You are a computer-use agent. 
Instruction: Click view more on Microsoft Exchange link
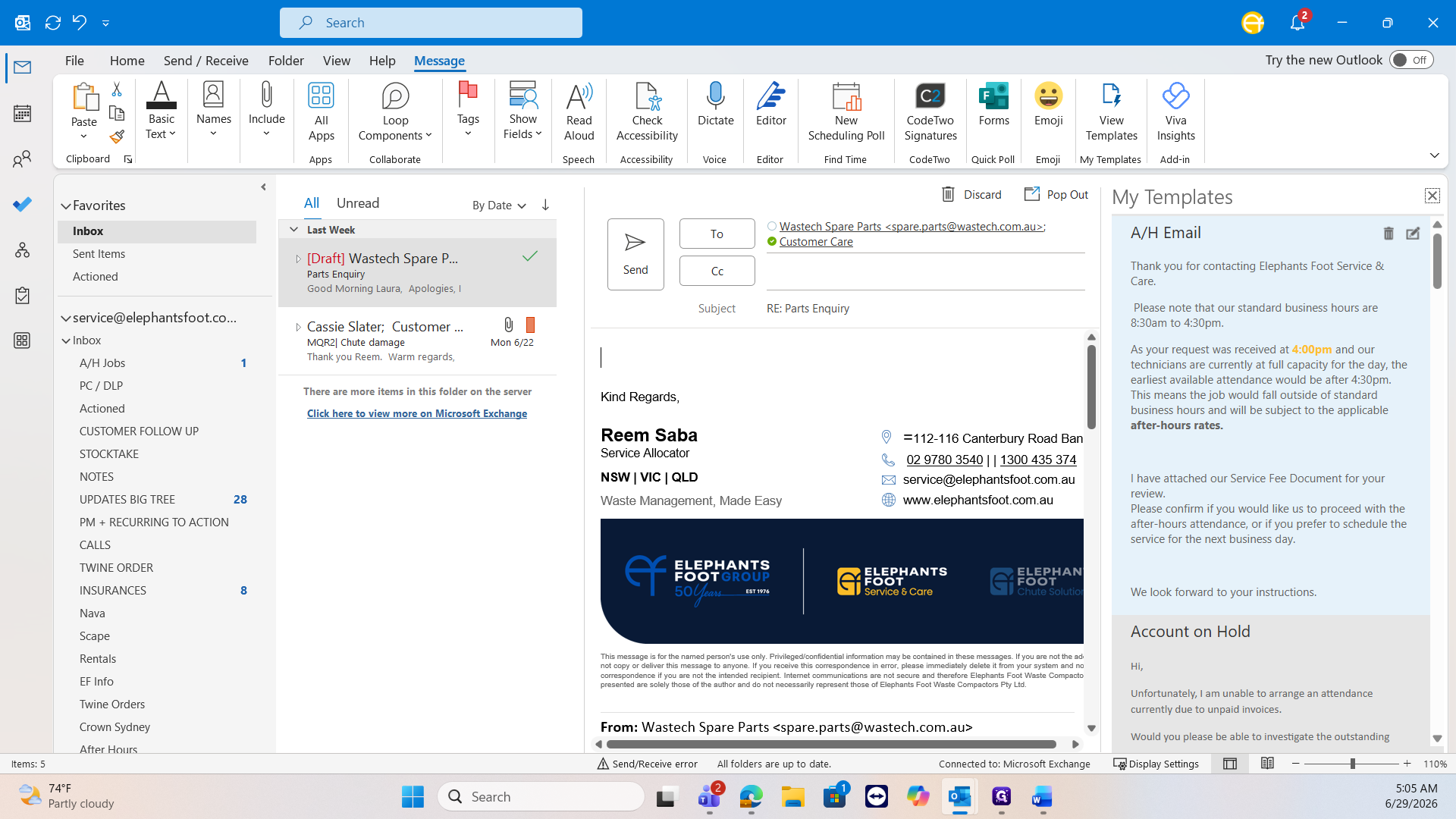click(x=417, y=413)
